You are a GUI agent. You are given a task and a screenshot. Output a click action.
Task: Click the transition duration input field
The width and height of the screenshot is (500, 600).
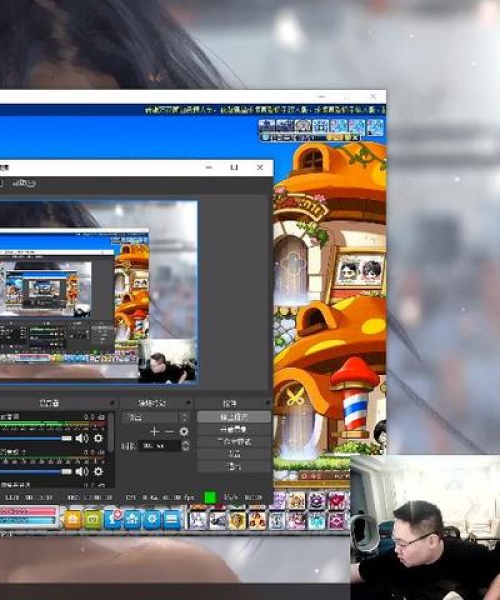[x=159, y=446]
